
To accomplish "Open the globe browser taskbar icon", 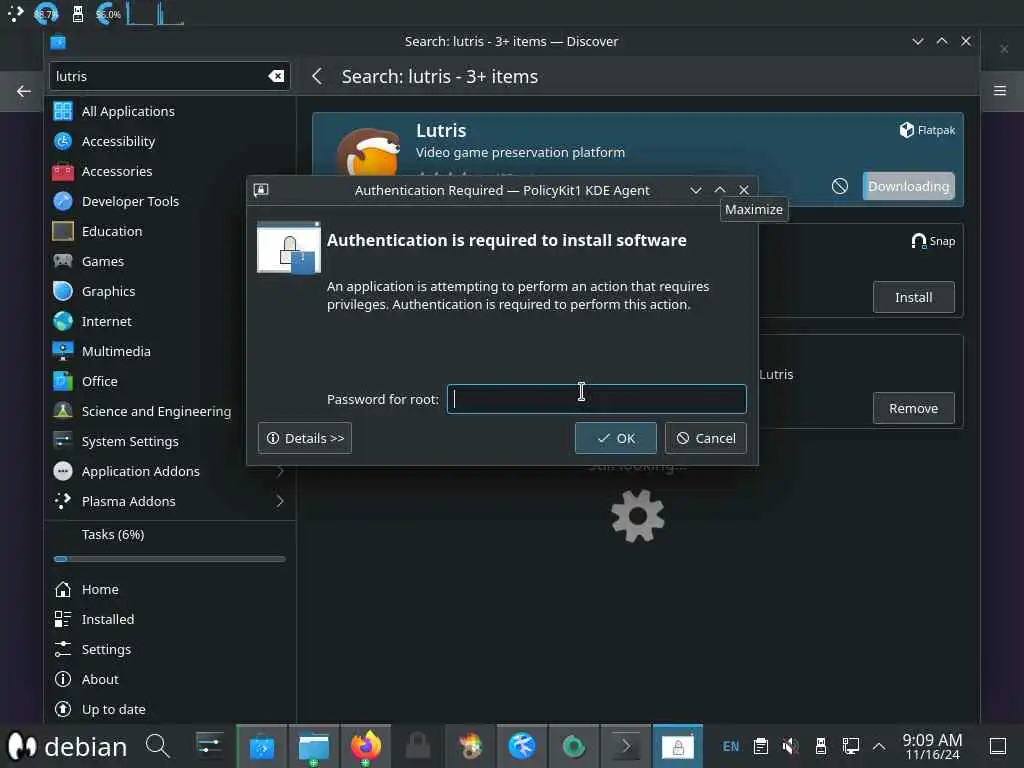I will click(x=522, y=746).
